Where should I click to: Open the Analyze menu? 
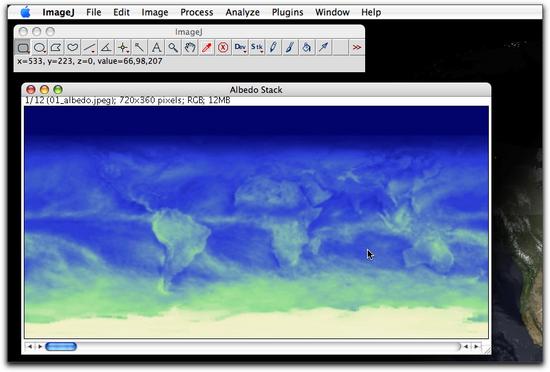coord(242,12)
